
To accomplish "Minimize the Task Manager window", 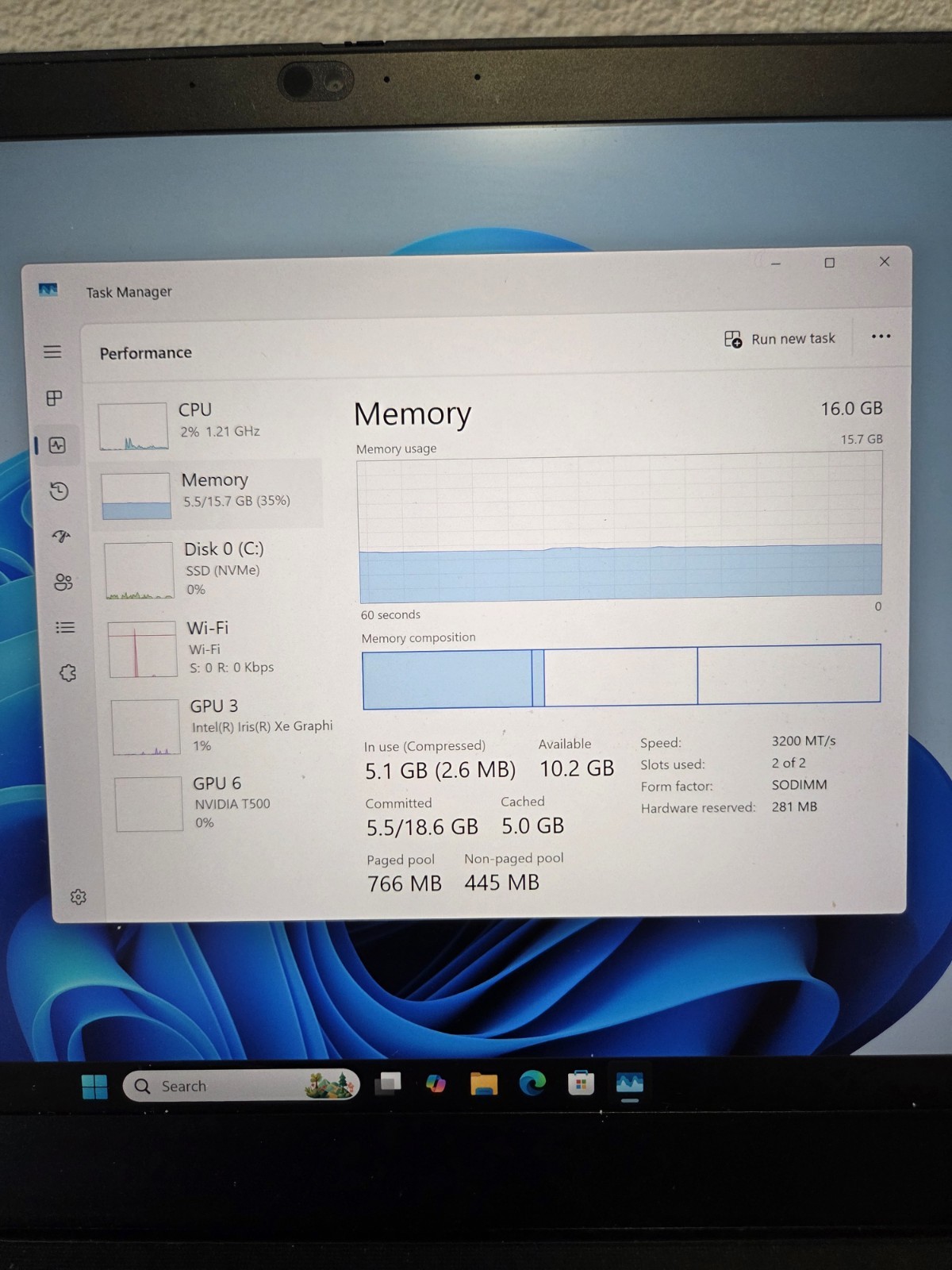I will click(x=776, y=264).
